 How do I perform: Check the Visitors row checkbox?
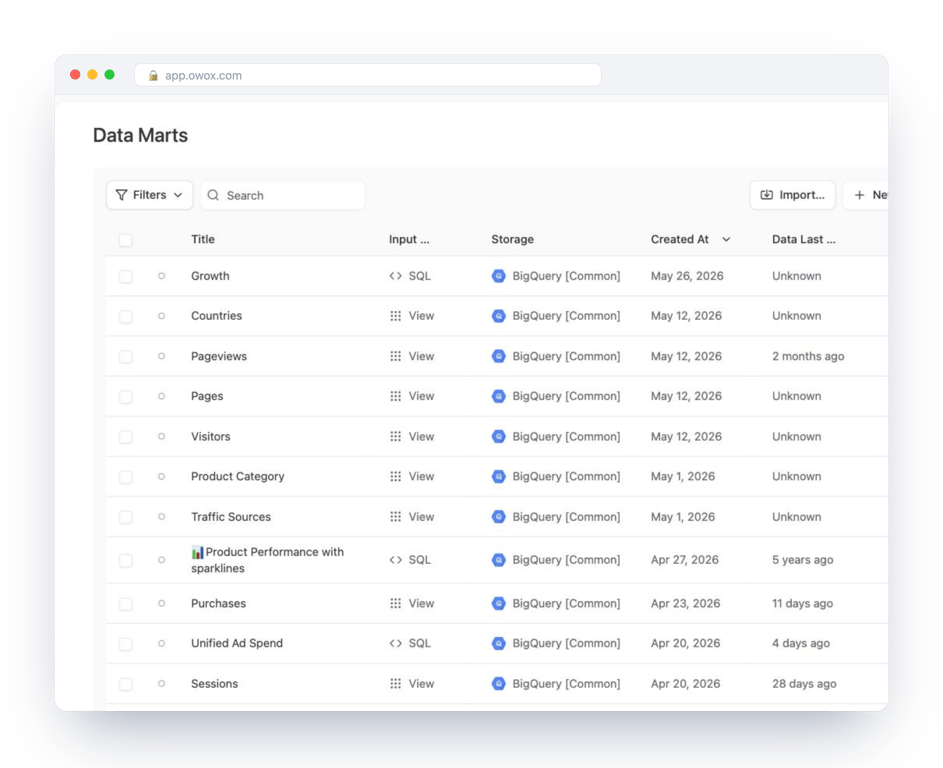click(126, 437)
